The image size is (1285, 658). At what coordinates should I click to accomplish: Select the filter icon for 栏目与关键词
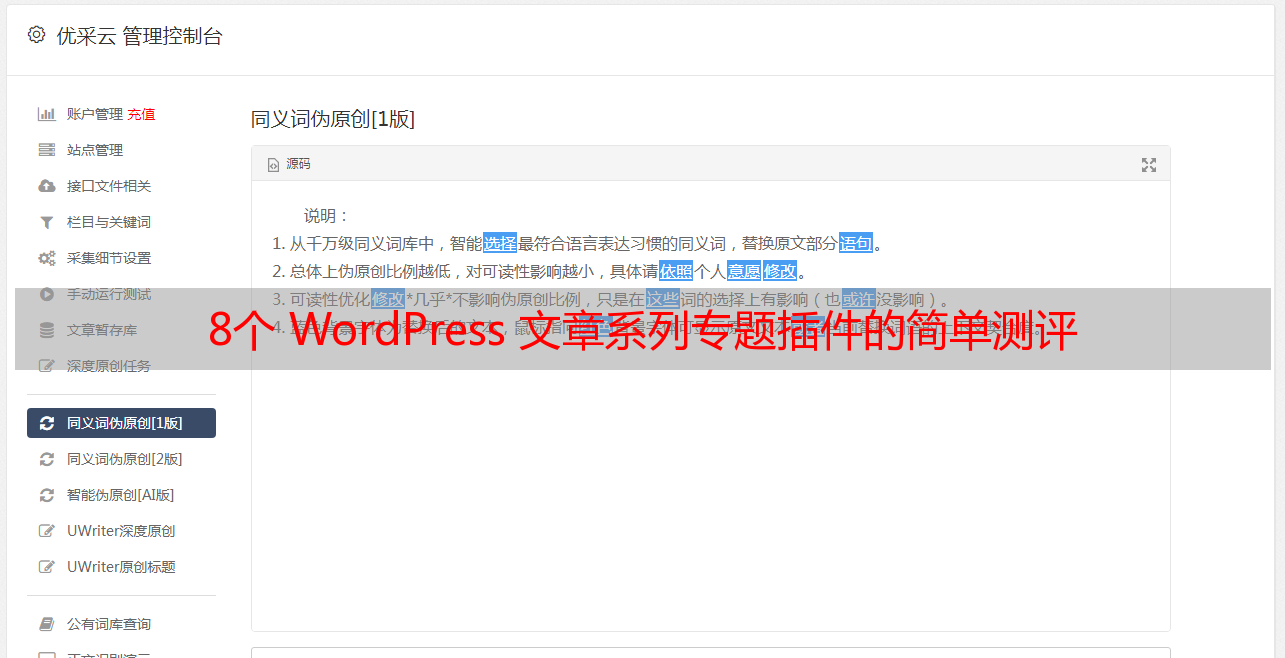pyautogui.click(x=46, y=222)
